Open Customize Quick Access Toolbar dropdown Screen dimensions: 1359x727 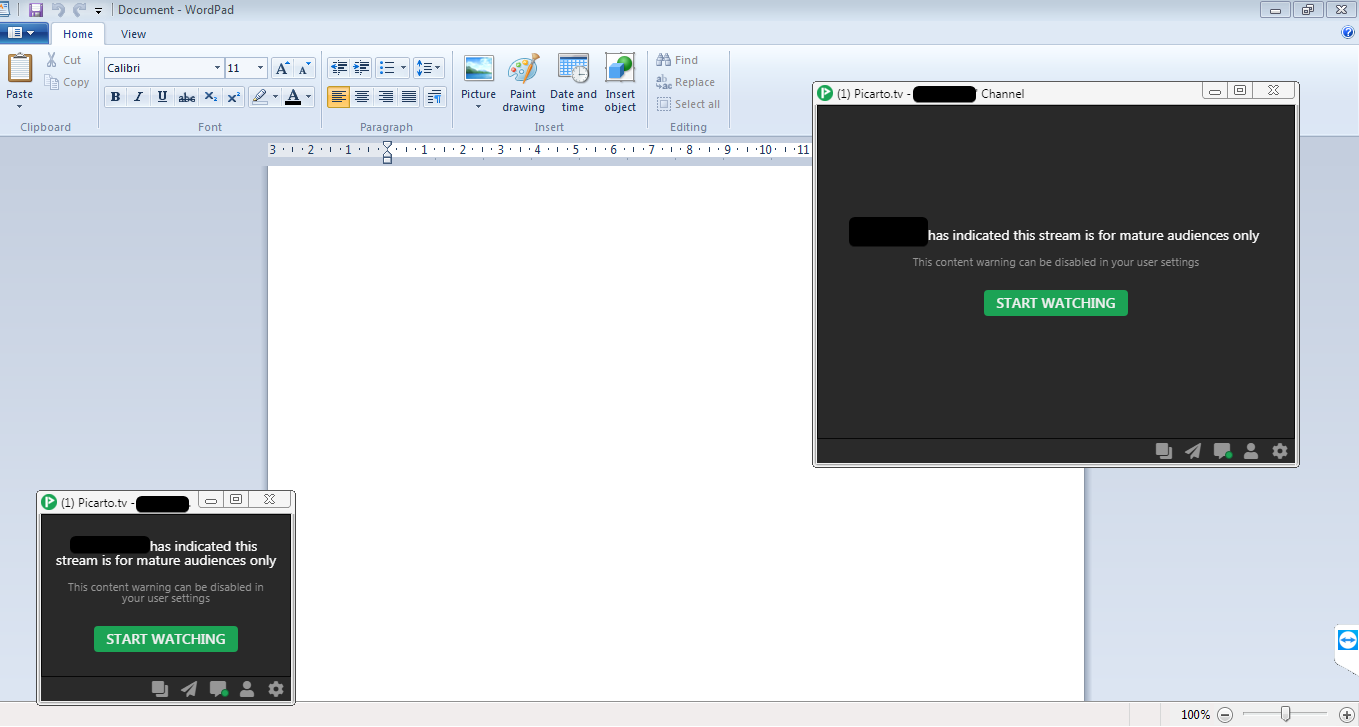(98, 10)
